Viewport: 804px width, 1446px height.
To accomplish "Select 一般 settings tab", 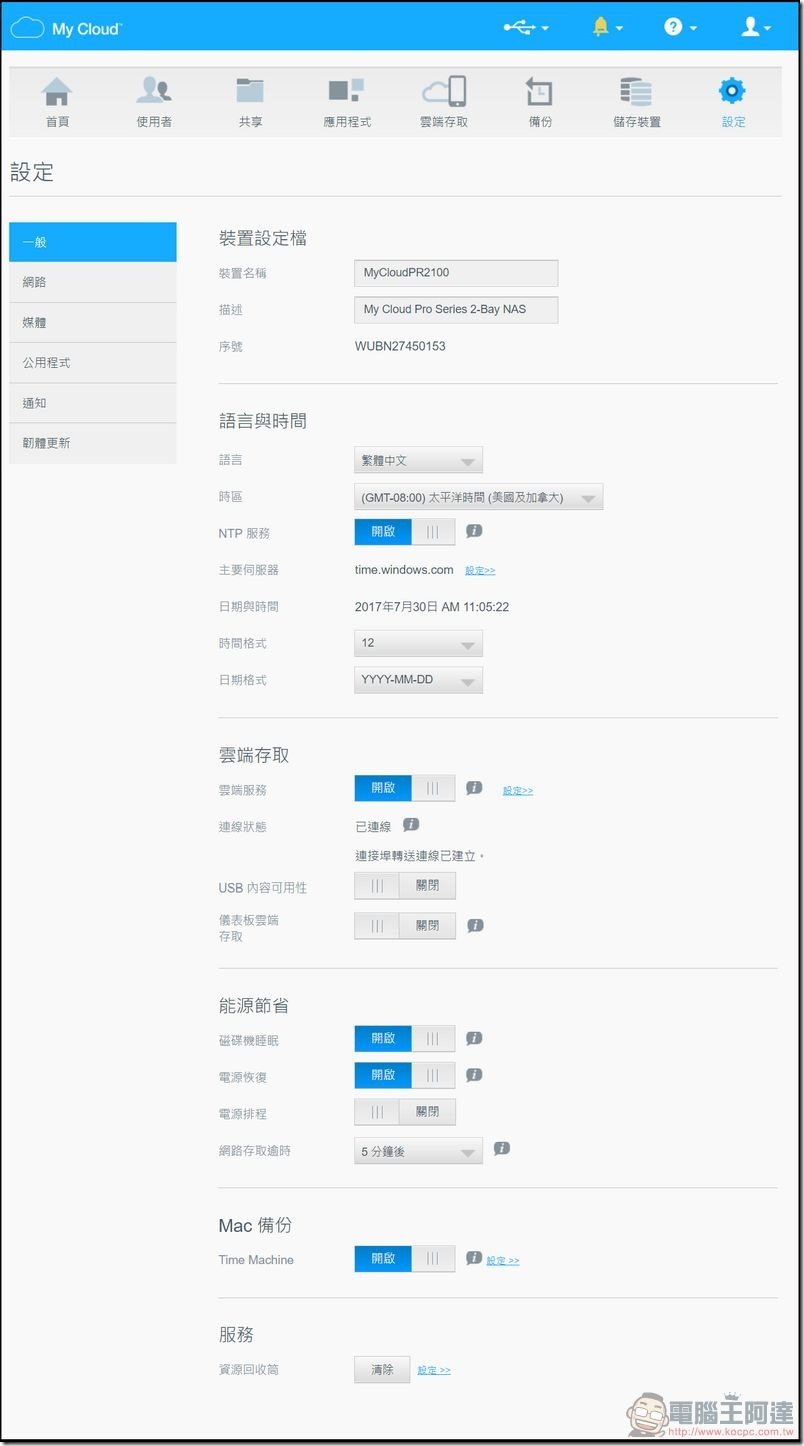I will coord(93,242).
